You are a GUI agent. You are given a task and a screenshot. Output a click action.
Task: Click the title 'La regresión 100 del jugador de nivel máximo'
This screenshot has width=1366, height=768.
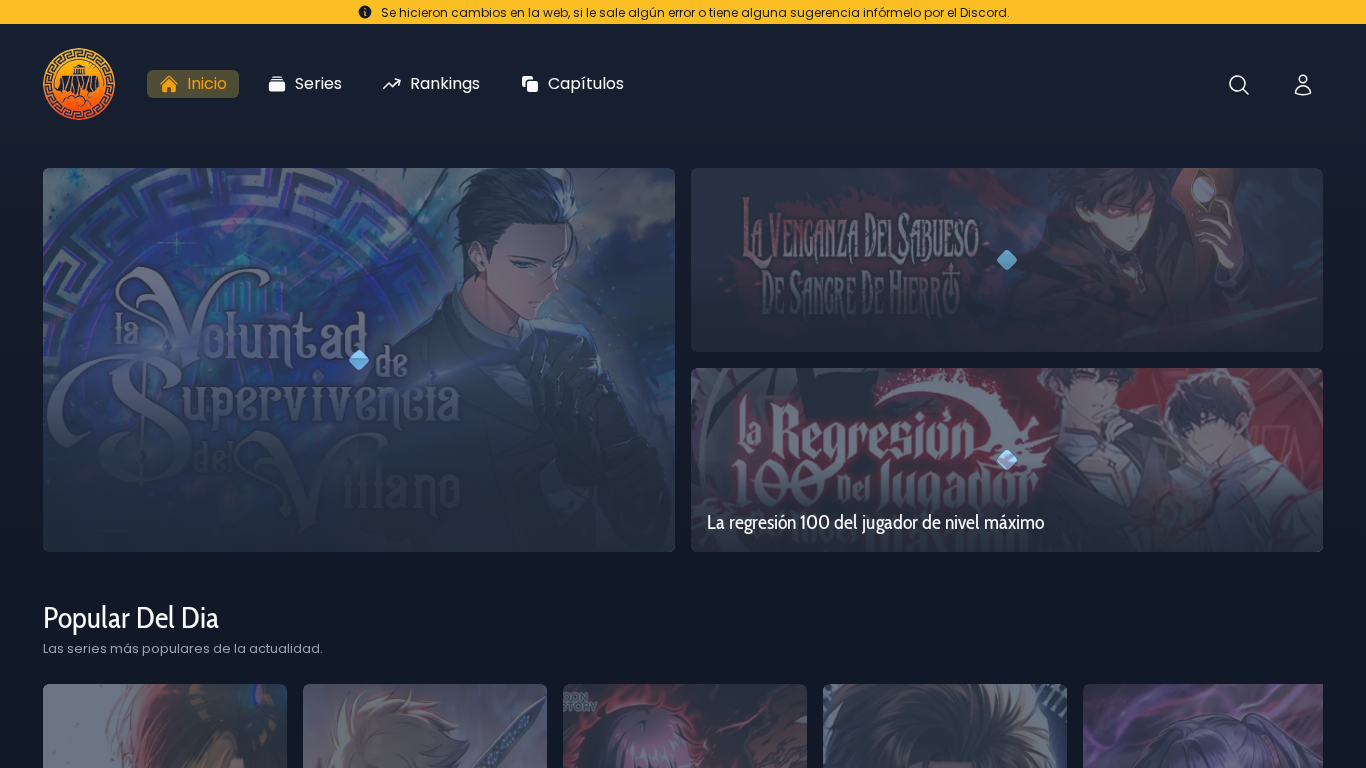coord(875,523)
